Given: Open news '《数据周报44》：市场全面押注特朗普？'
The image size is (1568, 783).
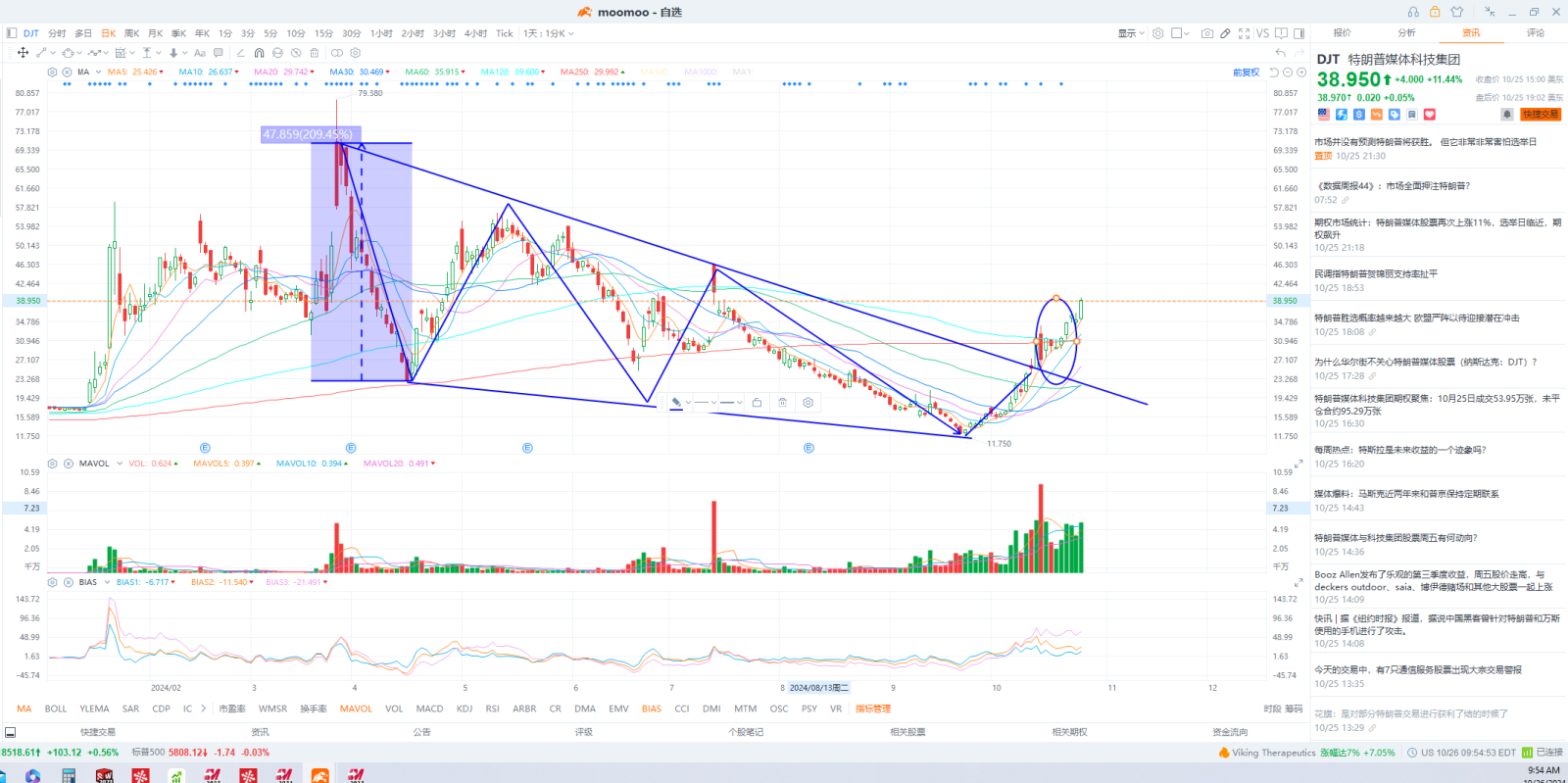Looking at the screenshot, I should [x=1393, y=186].
